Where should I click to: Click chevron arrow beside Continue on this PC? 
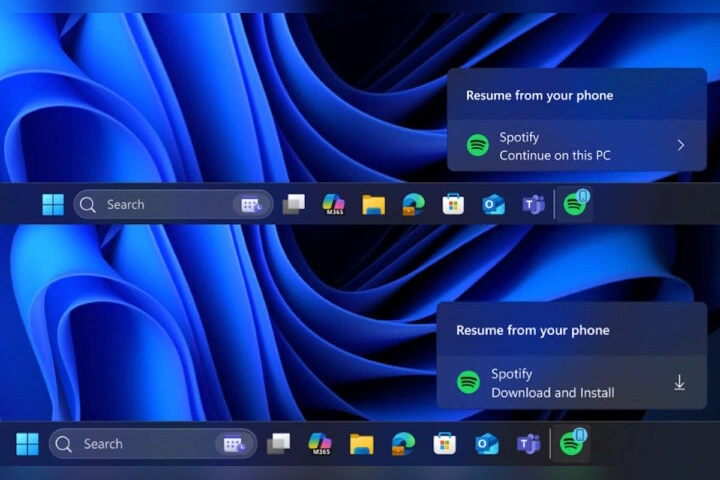coord(681,145)
